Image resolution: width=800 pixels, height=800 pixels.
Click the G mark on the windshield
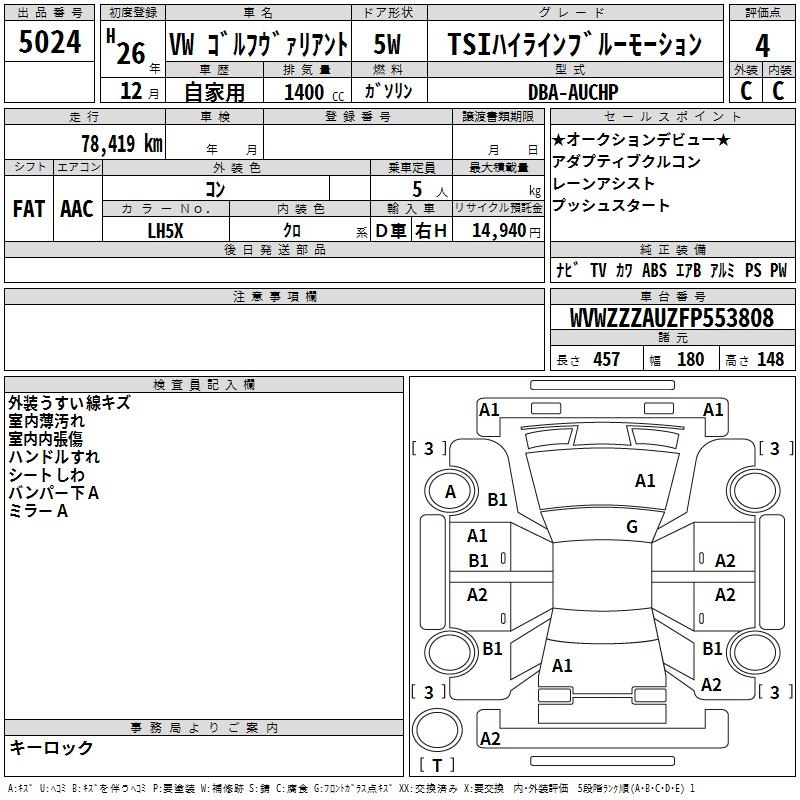pyautogui.click(x=632, y=527)
